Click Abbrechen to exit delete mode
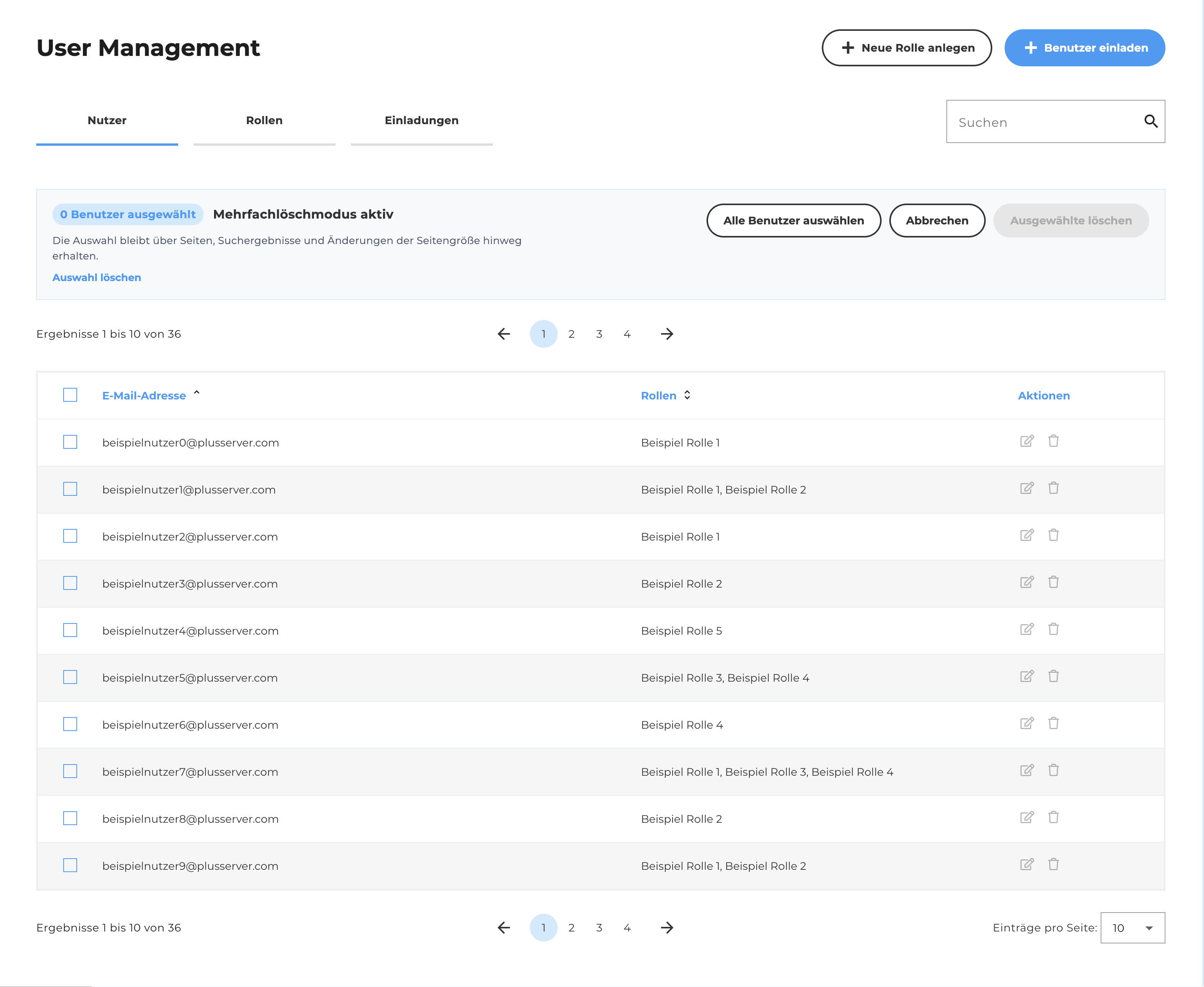The height and width of the screenshot is (987, 1204). (937, 221)
